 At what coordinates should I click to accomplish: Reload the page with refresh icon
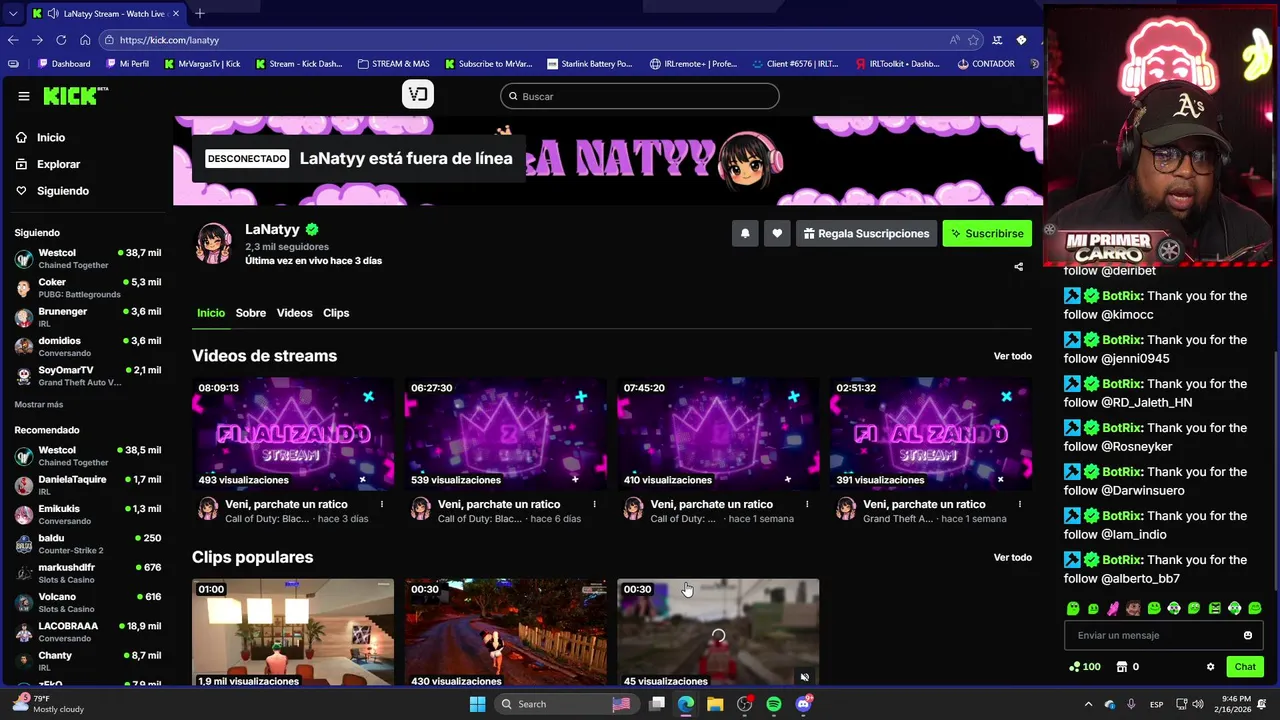point(61,40)
